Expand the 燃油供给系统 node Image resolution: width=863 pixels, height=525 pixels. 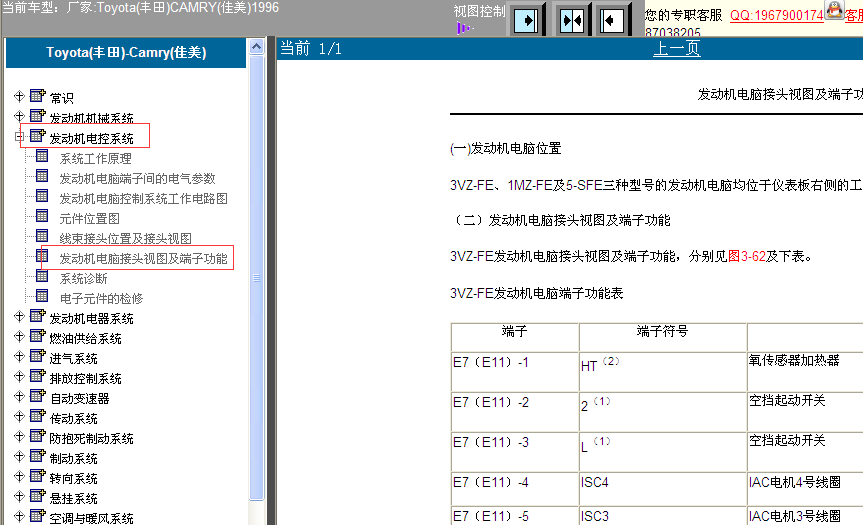[19, 336]
